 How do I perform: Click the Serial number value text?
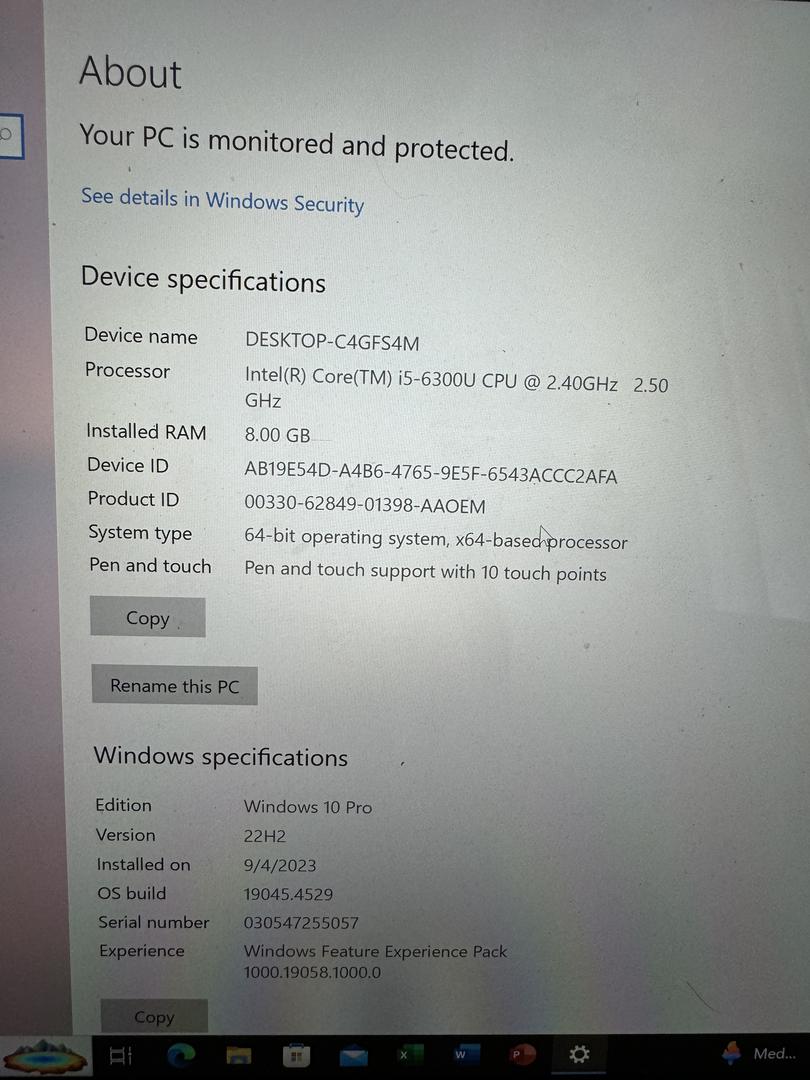click(301, 922)
